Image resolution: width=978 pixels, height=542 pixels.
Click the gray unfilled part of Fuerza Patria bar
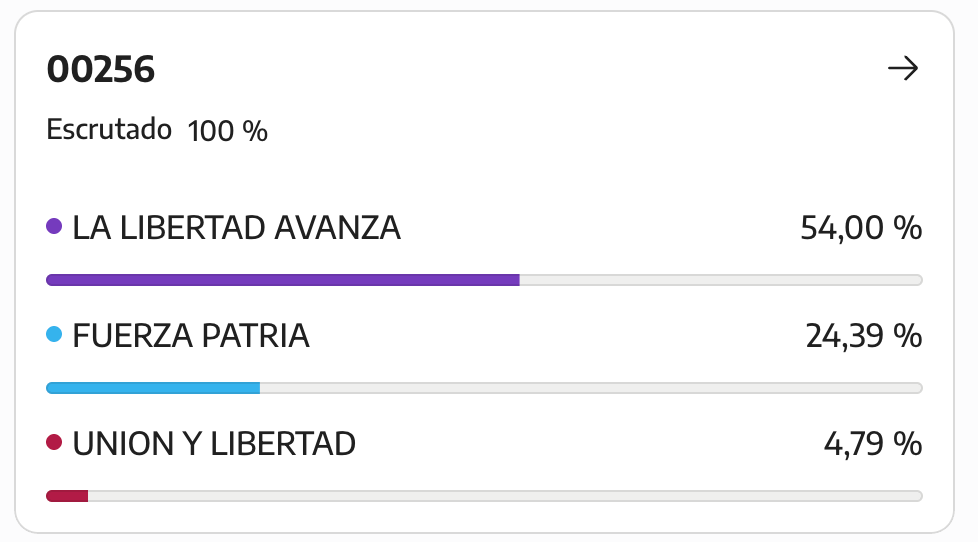coord(591,388)
